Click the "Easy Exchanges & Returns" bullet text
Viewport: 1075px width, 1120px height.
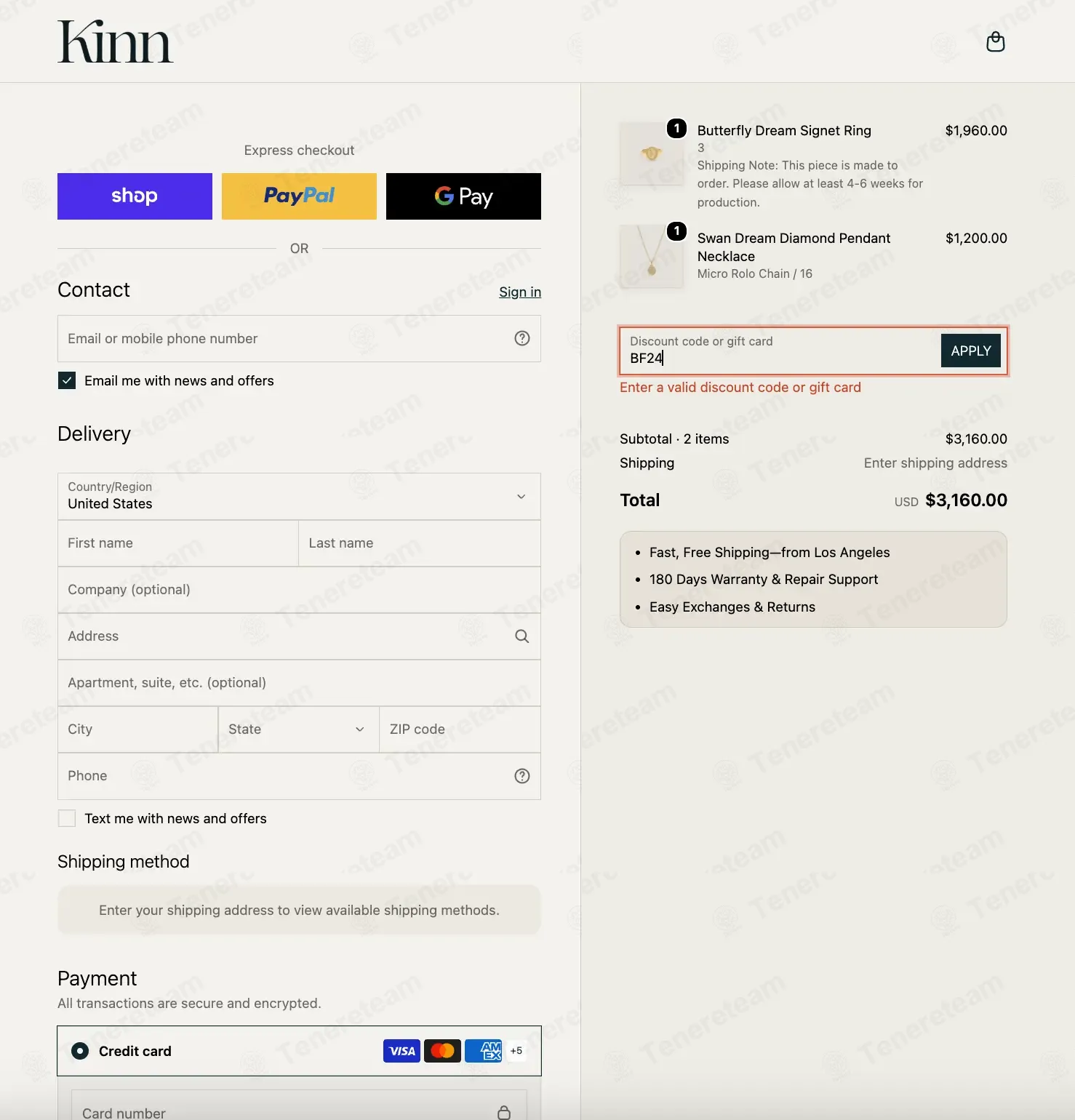click(x=732, y=607)
